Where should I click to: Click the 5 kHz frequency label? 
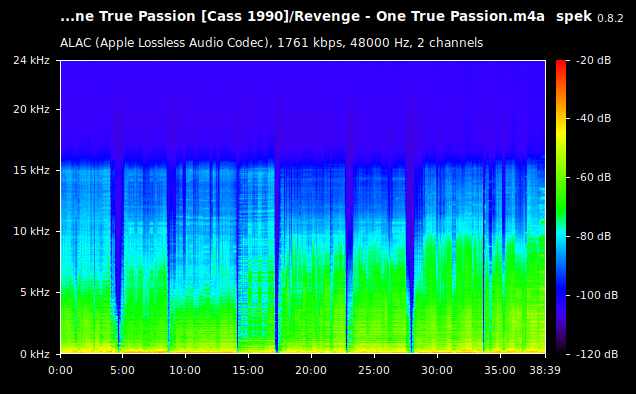click(x=35, y=292)
